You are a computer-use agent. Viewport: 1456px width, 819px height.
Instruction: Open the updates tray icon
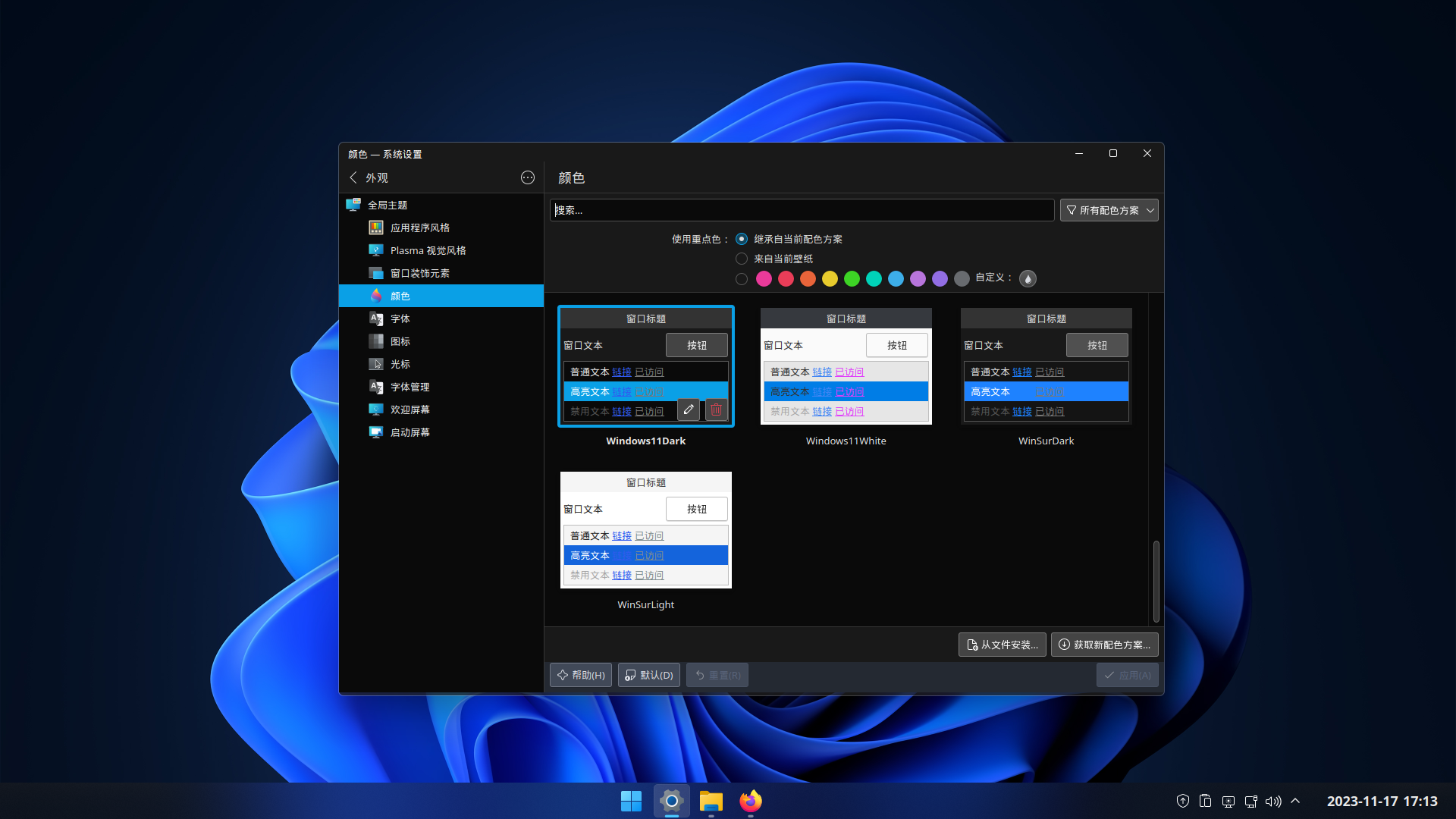pos(1182,801)
